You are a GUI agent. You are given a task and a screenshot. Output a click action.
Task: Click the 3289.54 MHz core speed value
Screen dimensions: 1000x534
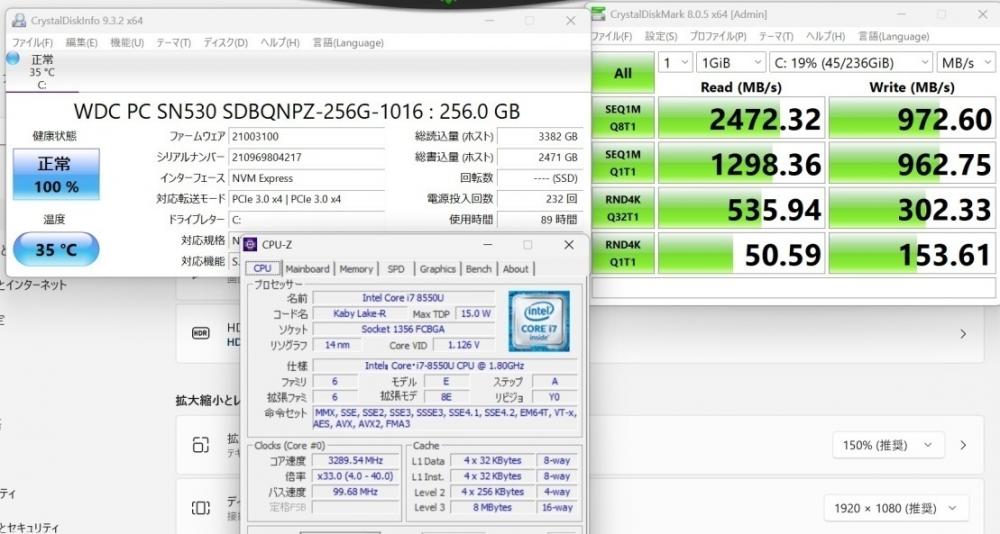[355, 460]
